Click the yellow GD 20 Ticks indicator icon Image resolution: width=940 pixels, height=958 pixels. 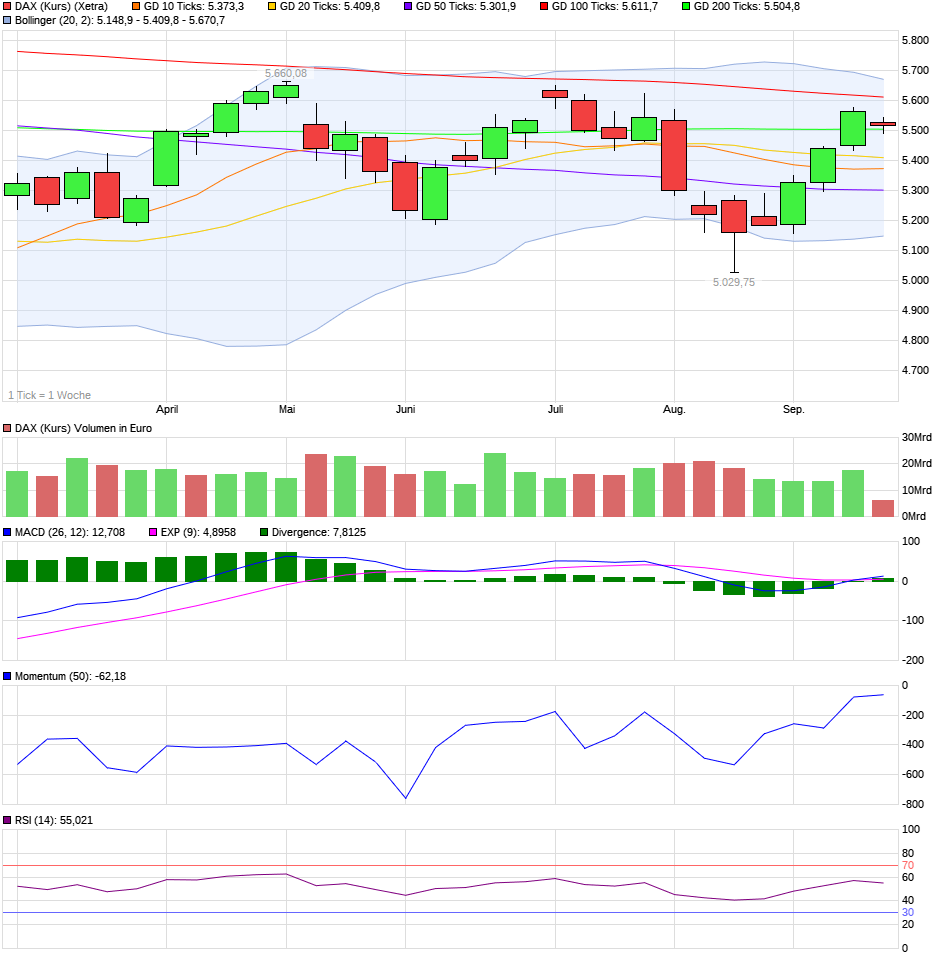click(x=271, y=8)
